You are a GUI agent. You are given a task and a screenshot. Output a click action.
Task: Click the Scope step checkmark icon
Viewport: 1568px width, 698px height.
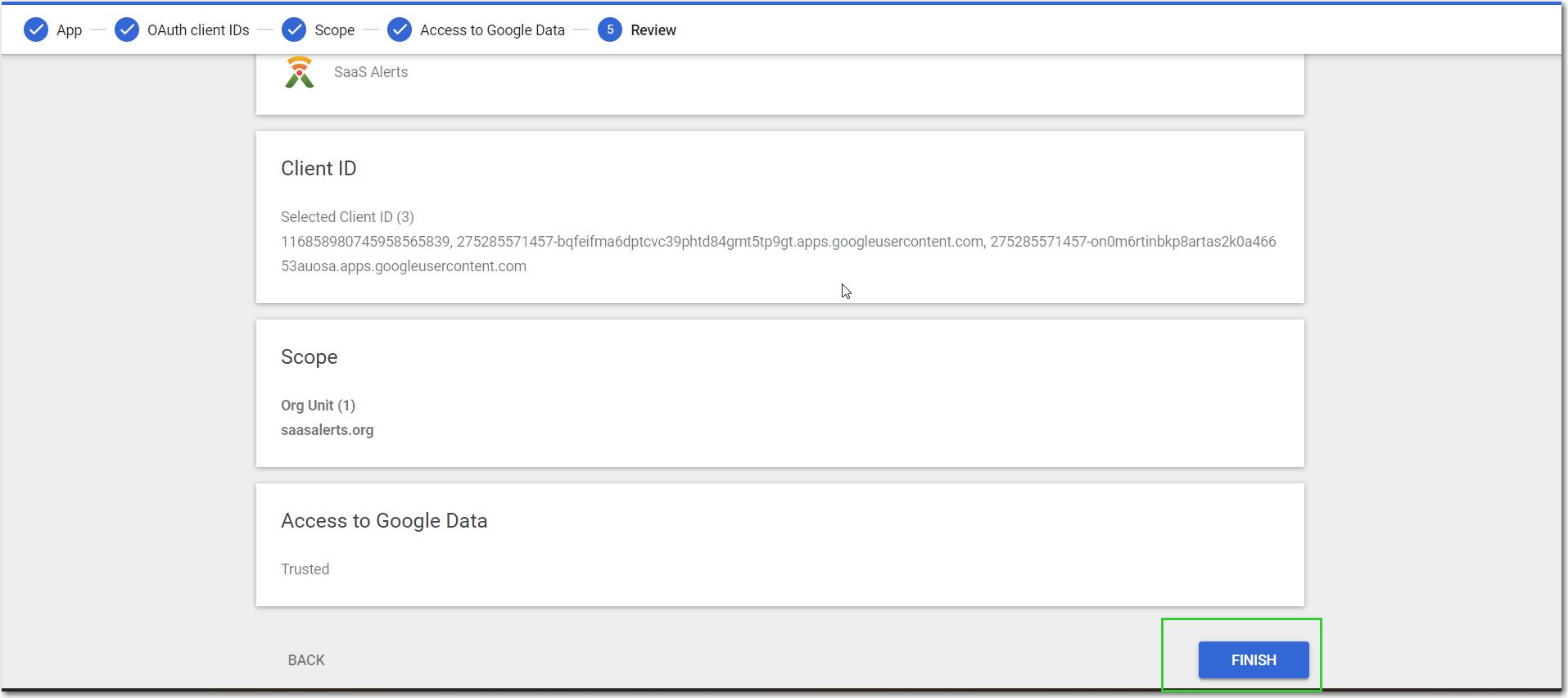(x=294, y=30)
